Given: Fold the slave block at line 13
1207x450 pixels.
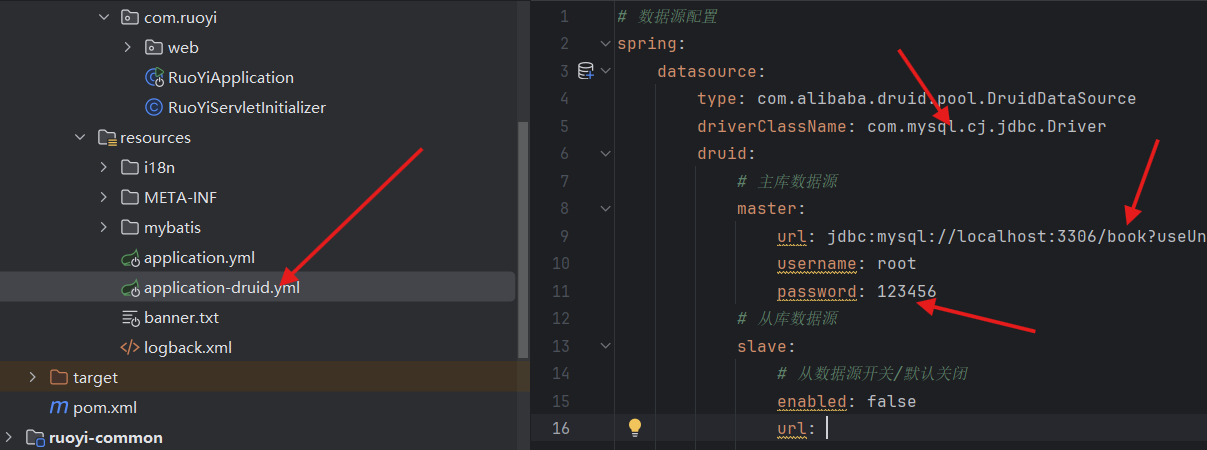Looking at the screenshot, I should pyautogui.click(x=604, y=346).
